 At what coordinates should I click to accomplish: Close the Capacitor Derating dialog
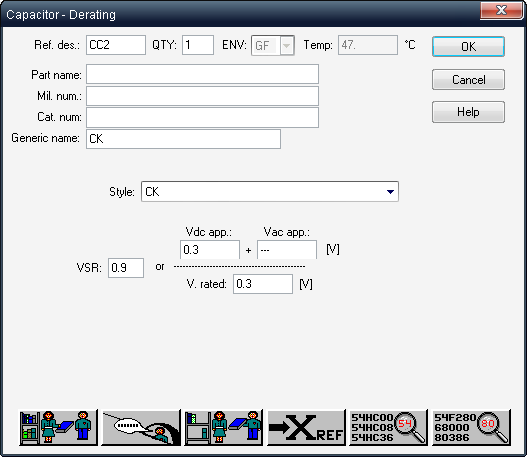(501, 10)
